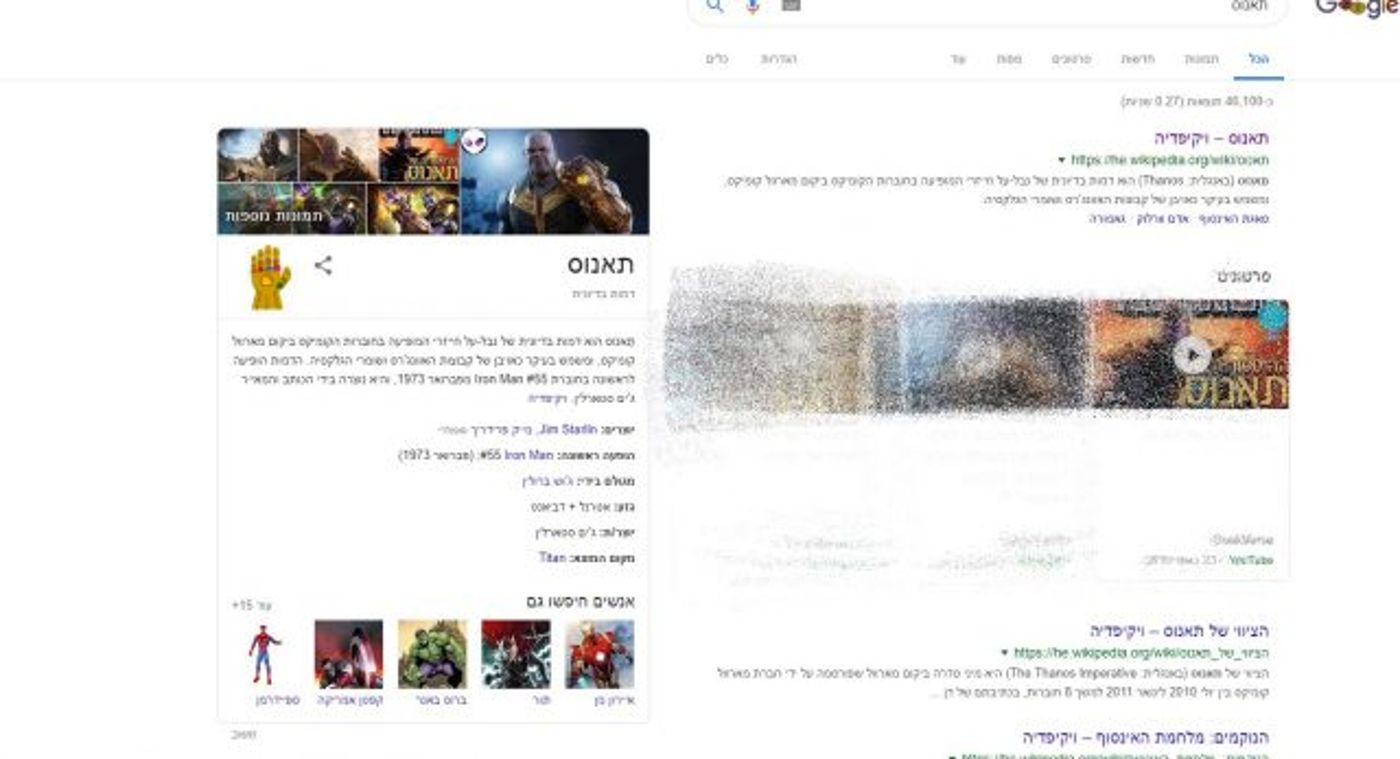Click עוד 15+ to see more people

click(x=251, y=605)
